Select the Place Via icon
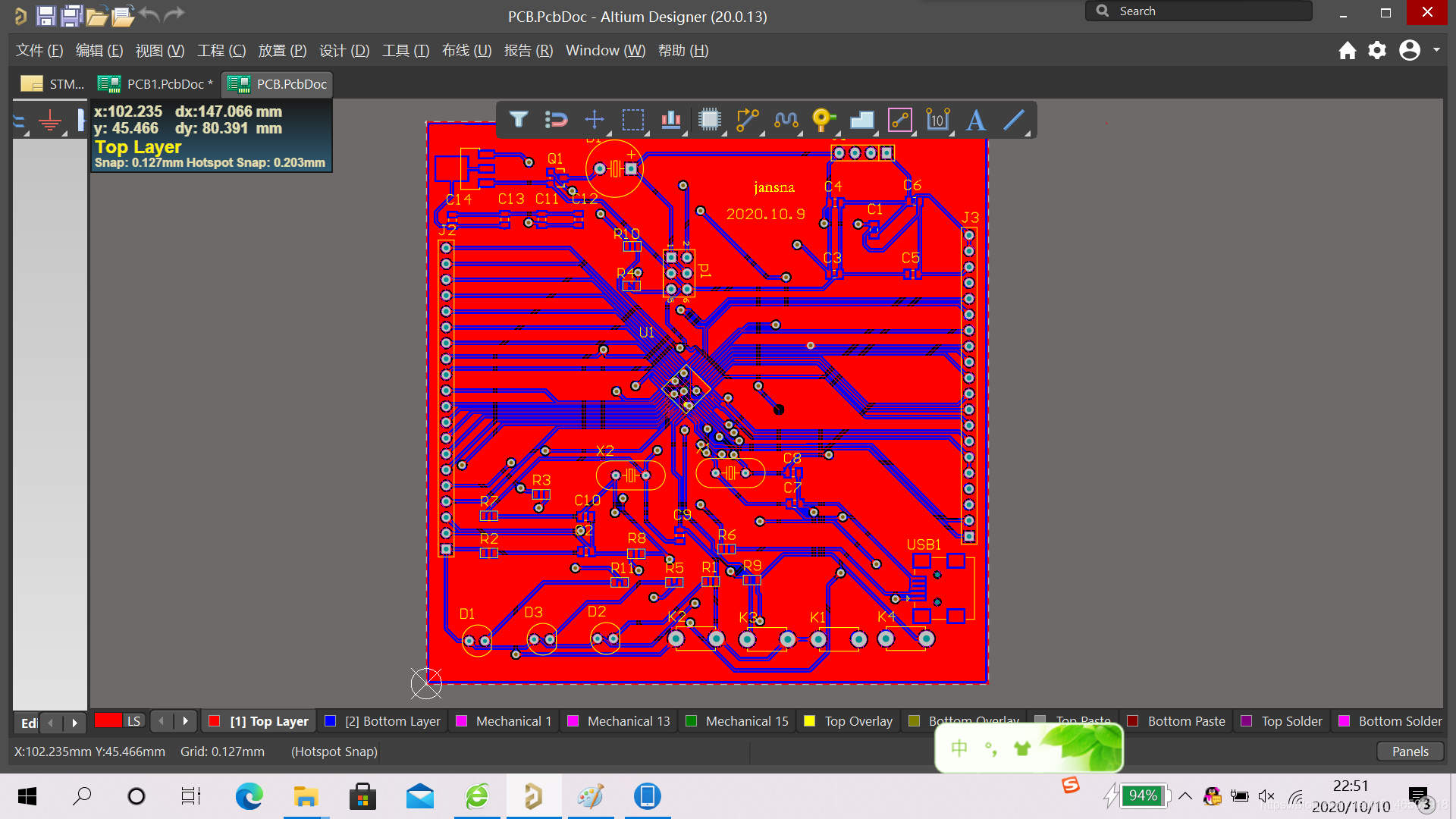1456x819 pixels. [x=822, y=119]
